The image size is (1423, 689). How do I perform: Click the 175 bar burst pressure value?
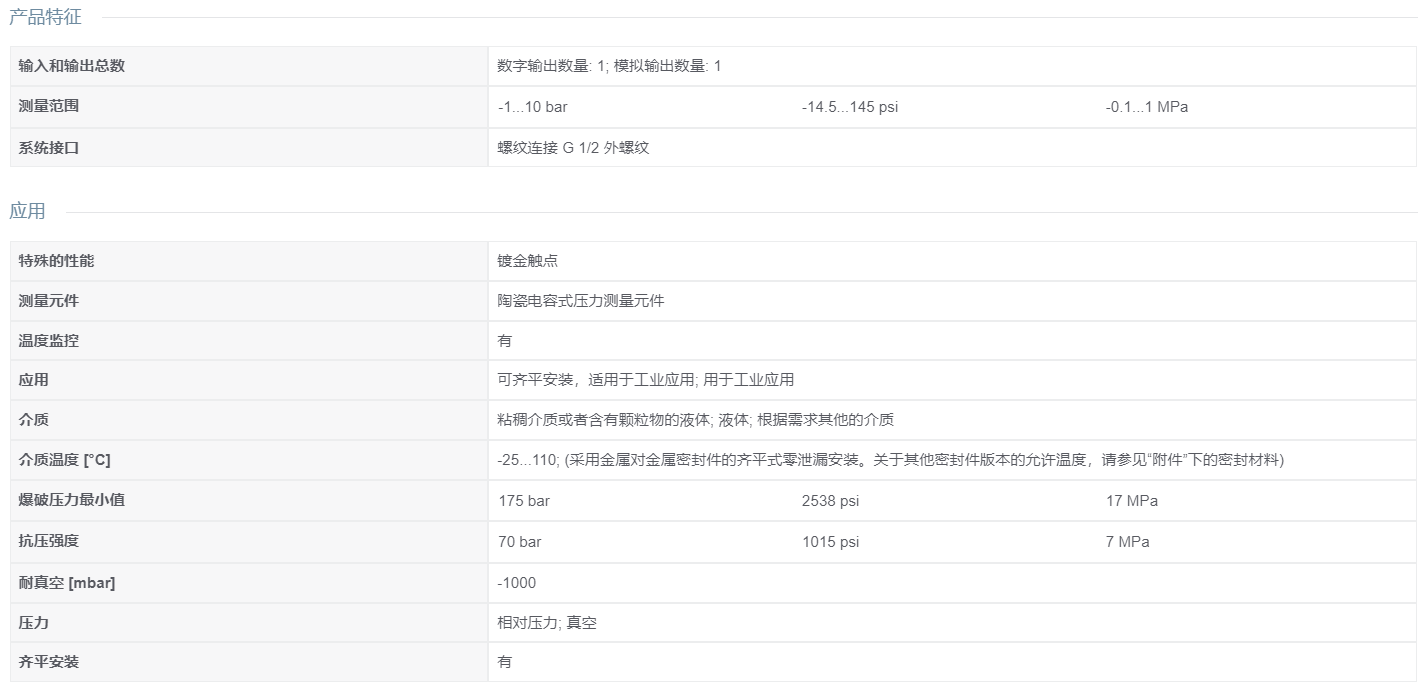tap(524, 501)
